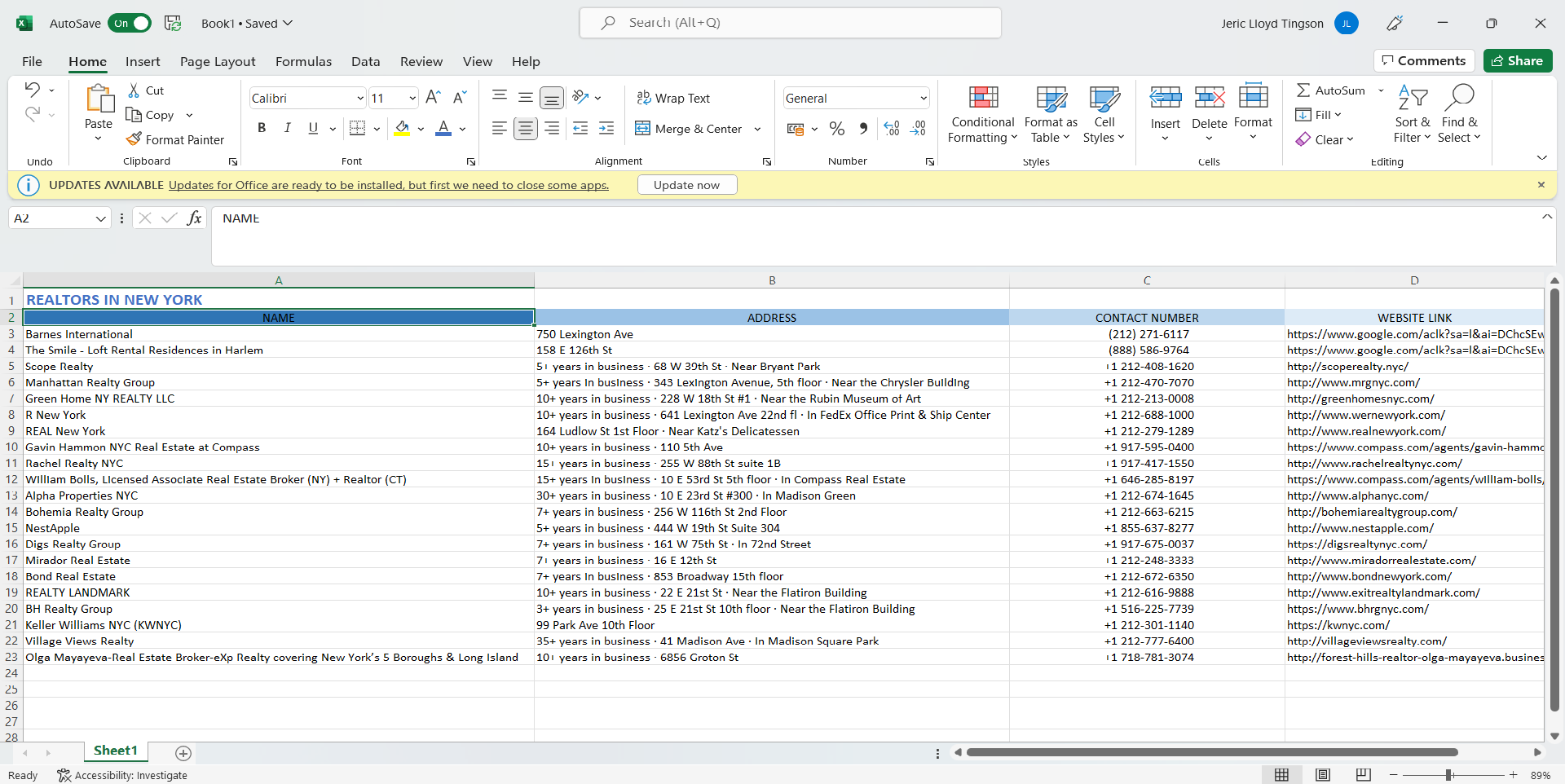The image size is (1565, 784).
Task: Click the Search box
Action: click(x=790, y=23)
